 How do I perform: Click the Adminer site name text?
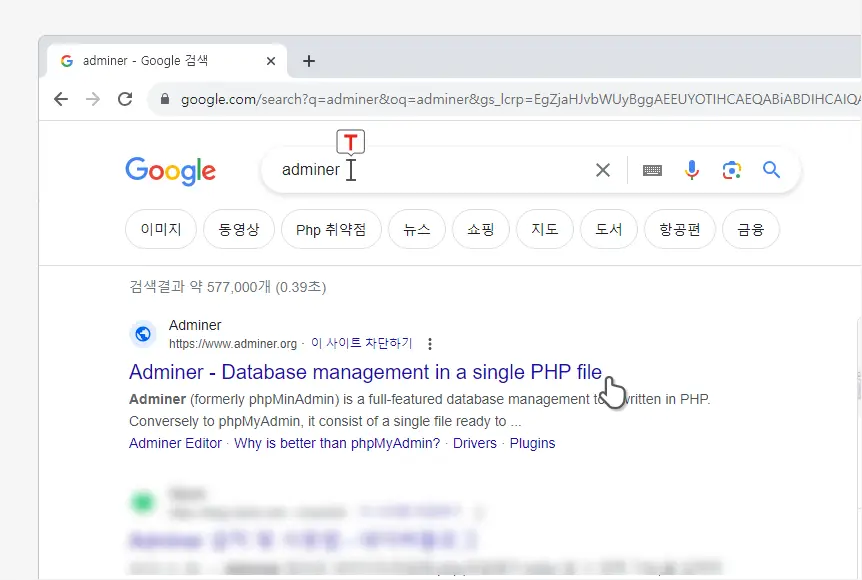[x=195, y=325]
